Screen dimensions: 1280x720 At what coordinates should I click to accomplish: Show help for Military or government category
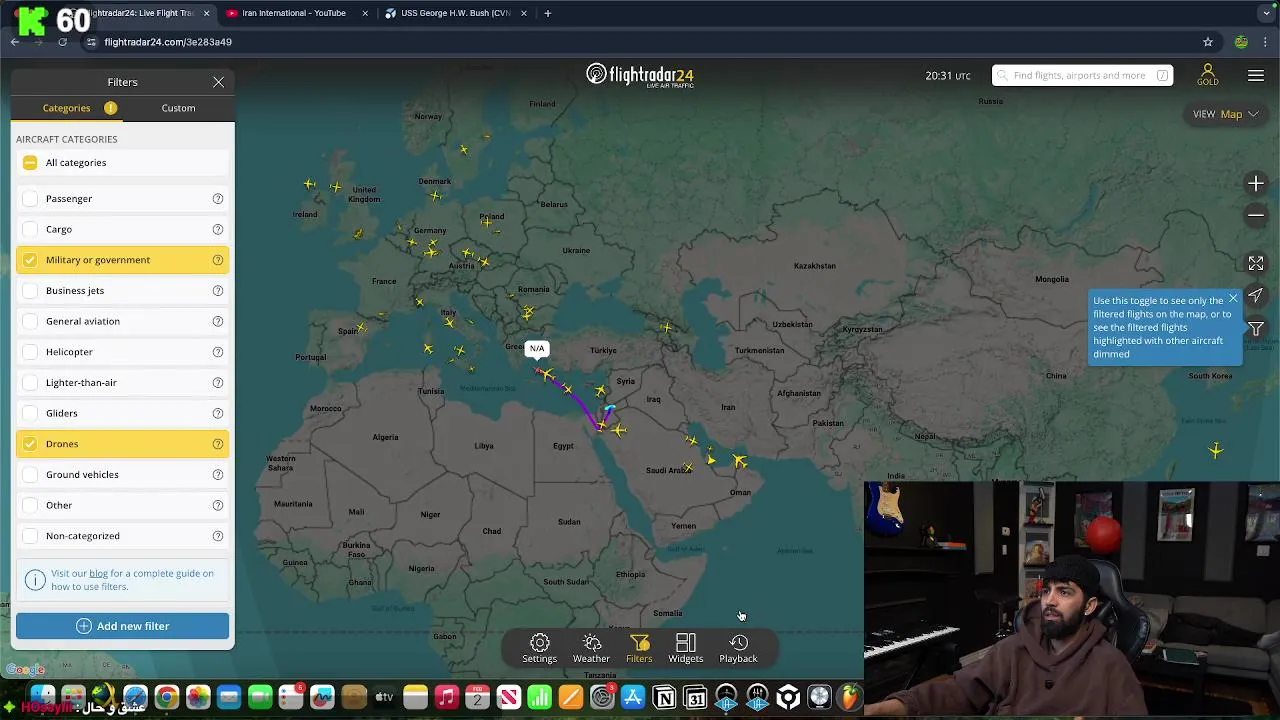(217, 260)
